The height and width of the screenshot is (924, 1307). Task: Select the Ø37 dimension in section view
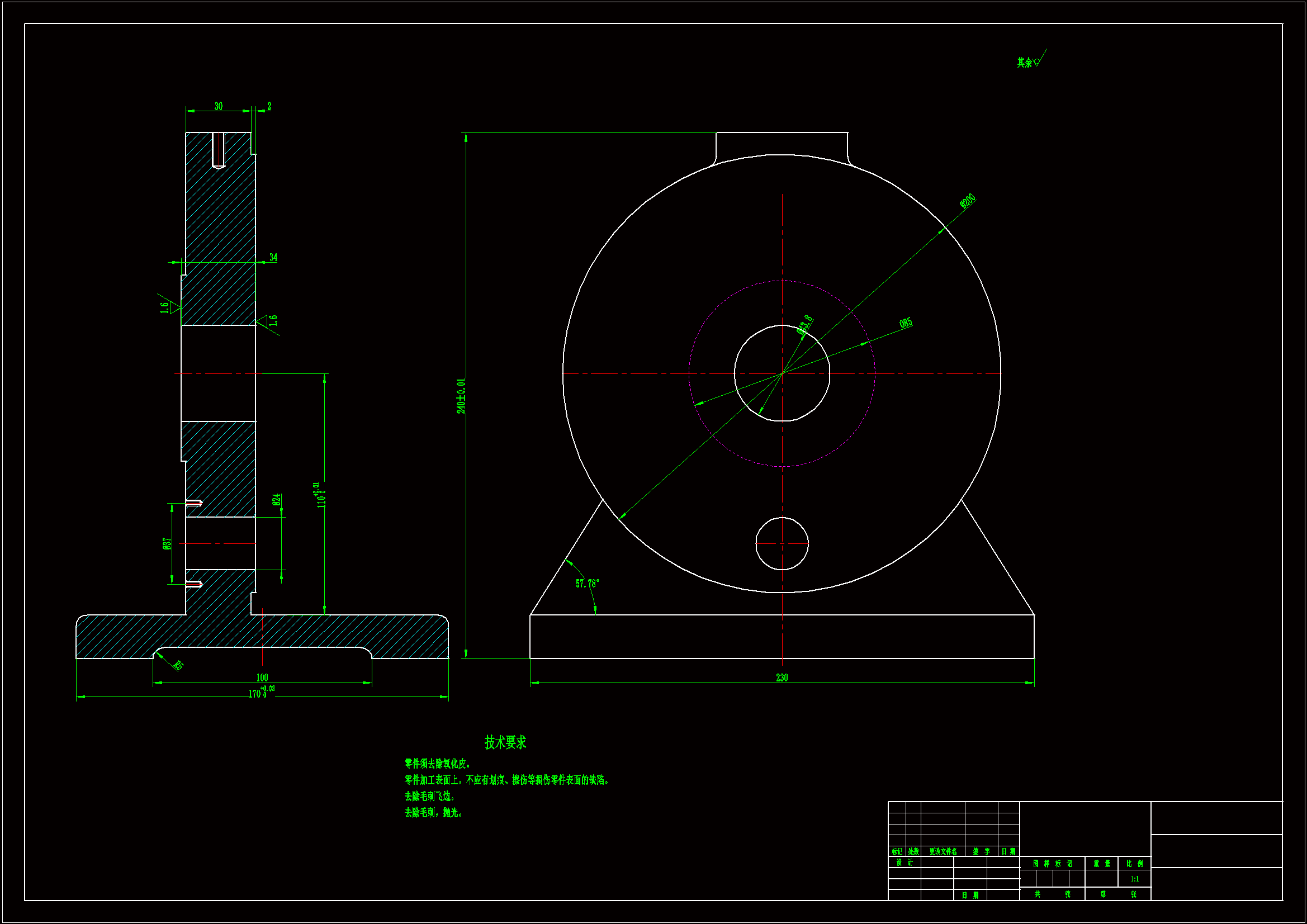tap(167, 543)
